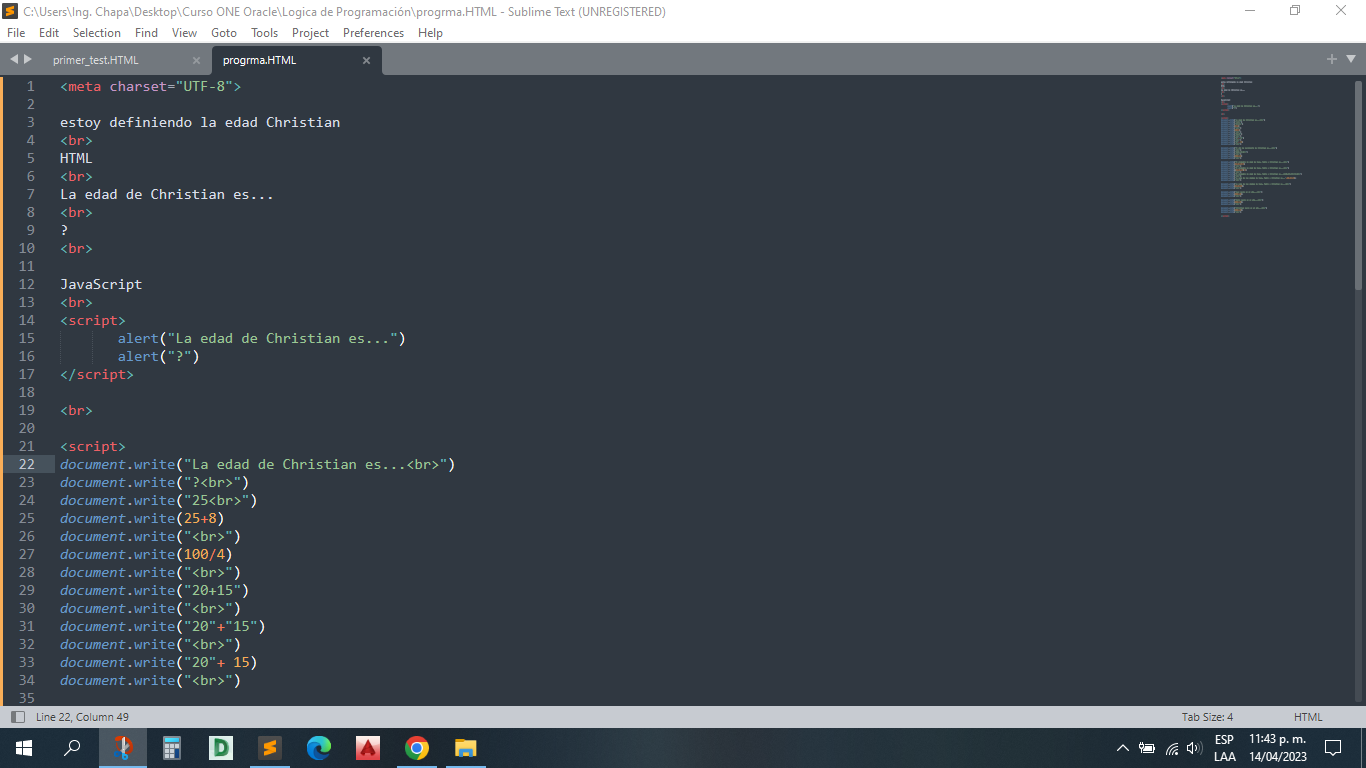Click the battery status tray icon
The width and height of the screenshot is (1366, 768).
tap(1147, 748)
